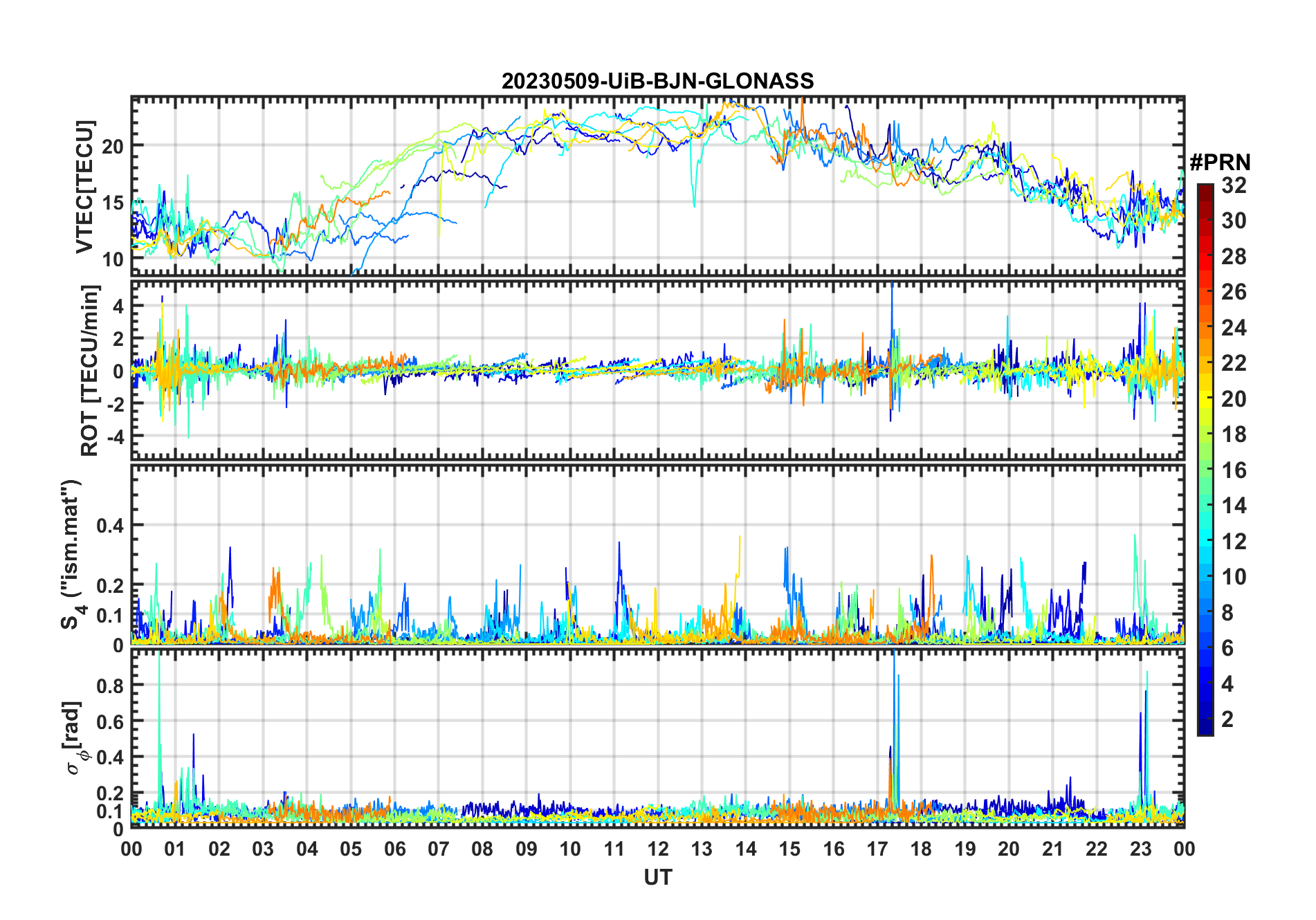Click the VTEC[TECU] y-axis label
Screen dimensions: 1316x920
point(85,187)
